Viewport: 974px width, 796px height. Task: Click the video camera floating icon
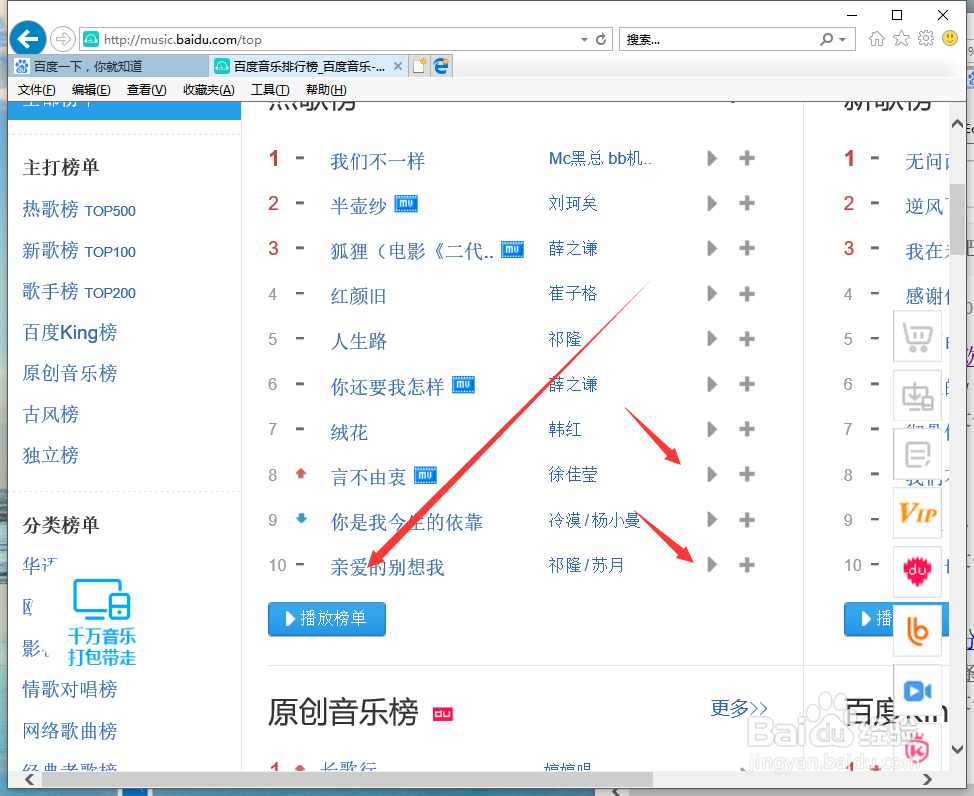pyautogui.click(x=917, y=690)
